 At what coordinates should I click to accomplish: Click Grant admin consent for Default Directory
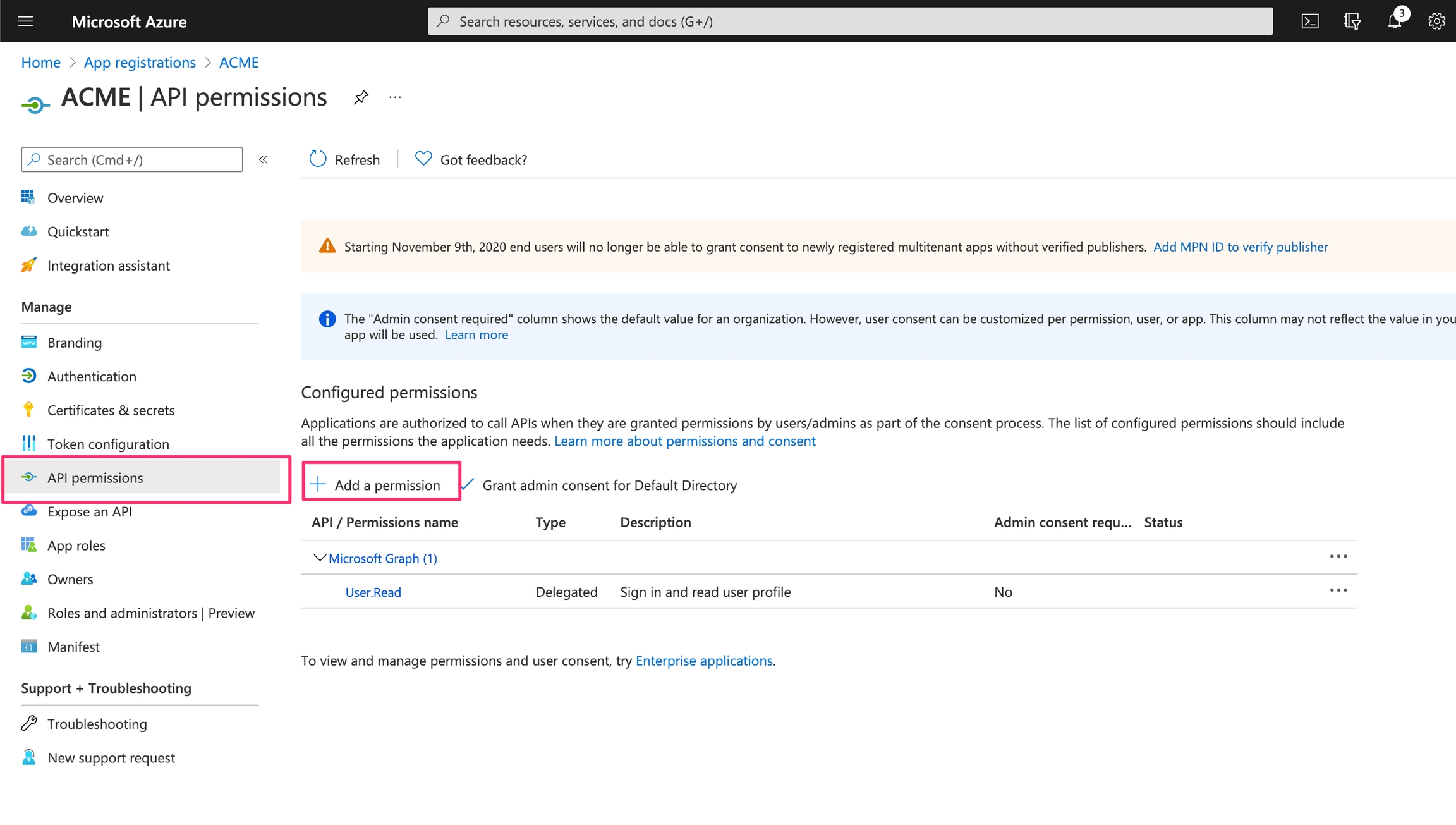pyautogui.click(x=609, y=485)
